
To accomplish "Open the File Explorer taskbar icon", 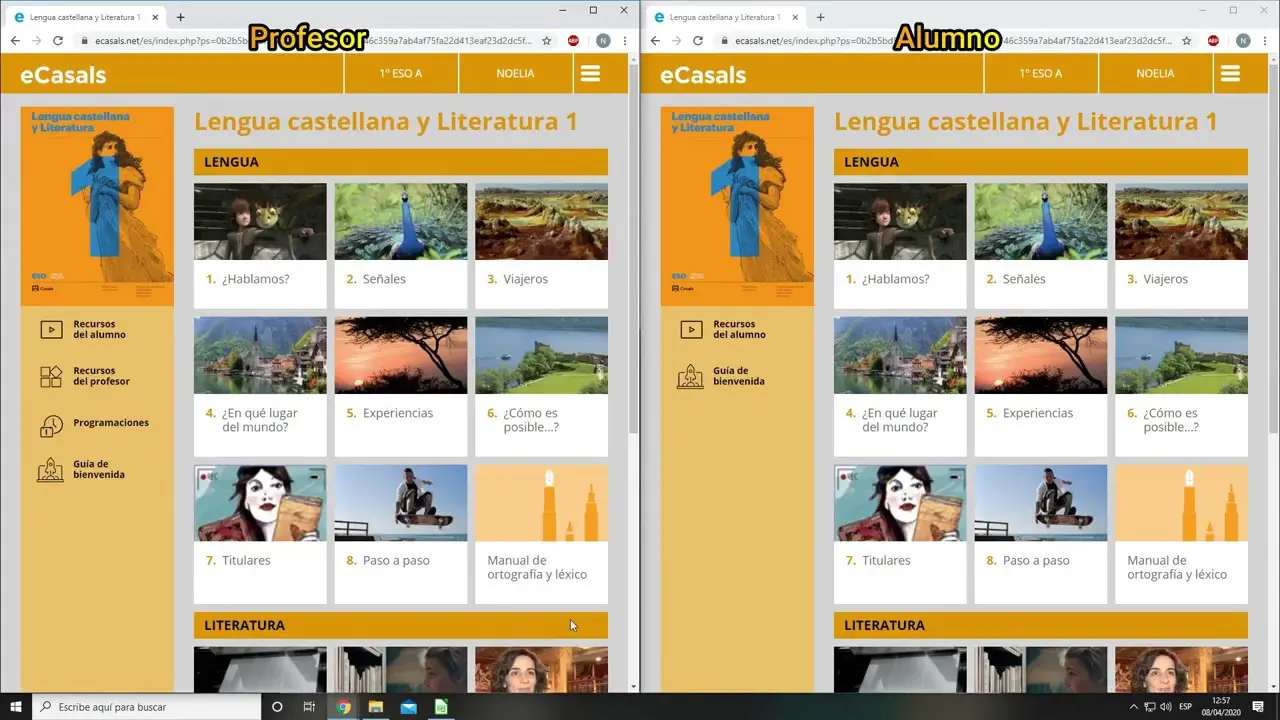I will [376, 707].
